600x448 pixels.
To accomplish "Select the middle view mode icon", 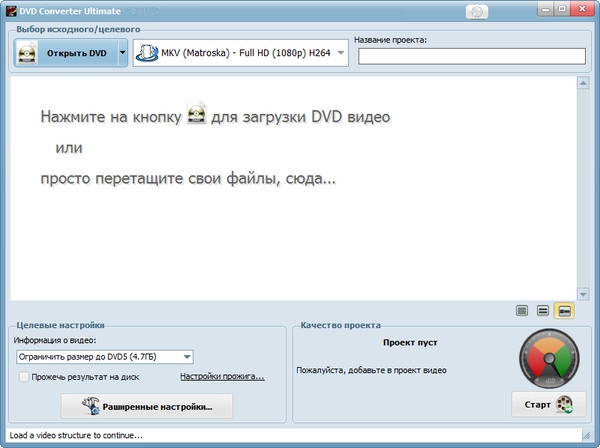I will [x=543, y=311].
